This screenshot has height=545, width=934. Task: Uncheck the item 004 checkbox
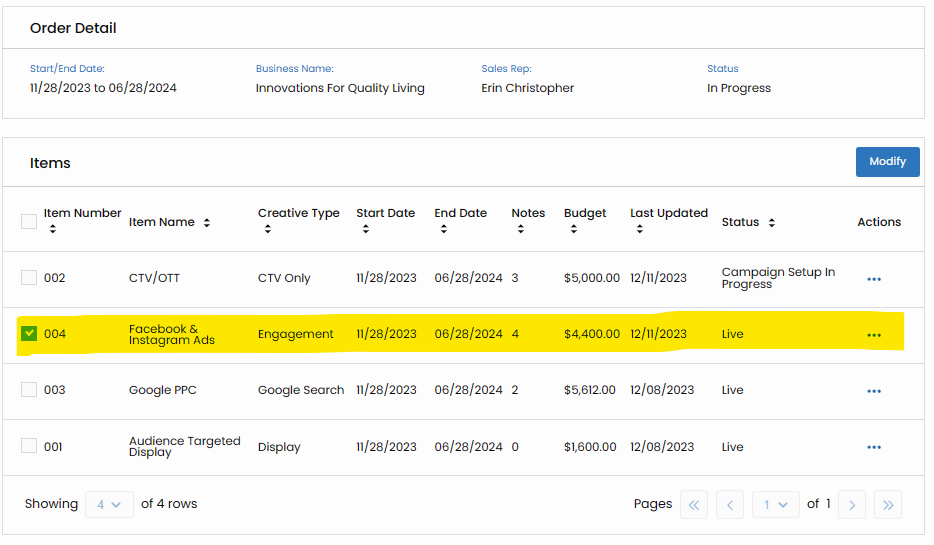pos(29,334)
